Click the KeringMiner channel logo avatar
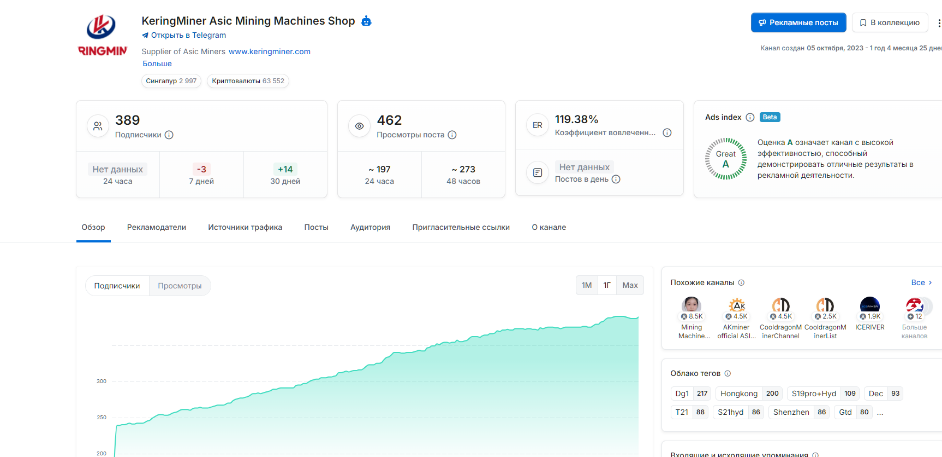Screen dimensions: 942x457 [x=103, y=35]
